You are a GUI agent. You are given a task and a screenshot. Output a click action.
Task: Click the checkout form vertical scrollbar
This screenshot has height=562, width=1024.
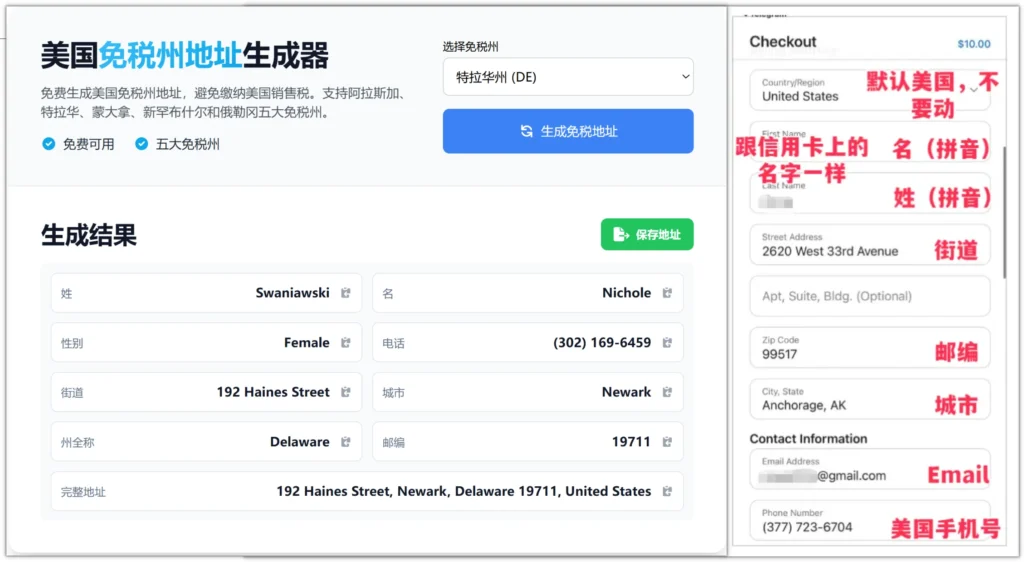click(1005, 210)
